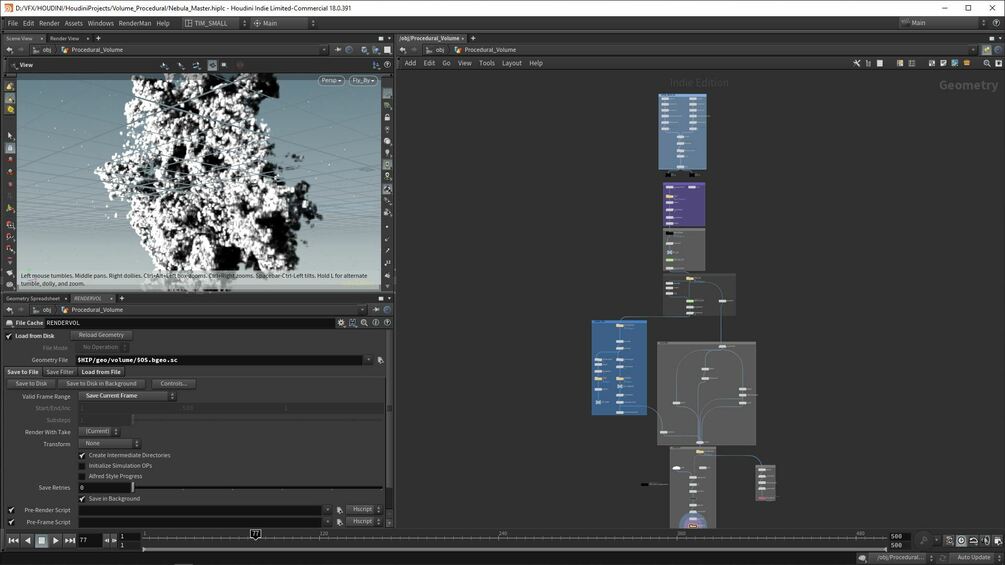The image size is (1005, 565).
Task: Toggle the Pre-Frame Script enable checkbox
Action: [x=11, y=522]
